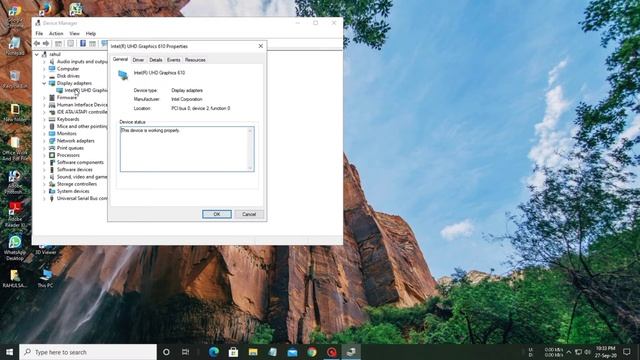Open Adobe Reader desktop shortcut
Viewport: 640px width, 360px height.
(15, 214)
